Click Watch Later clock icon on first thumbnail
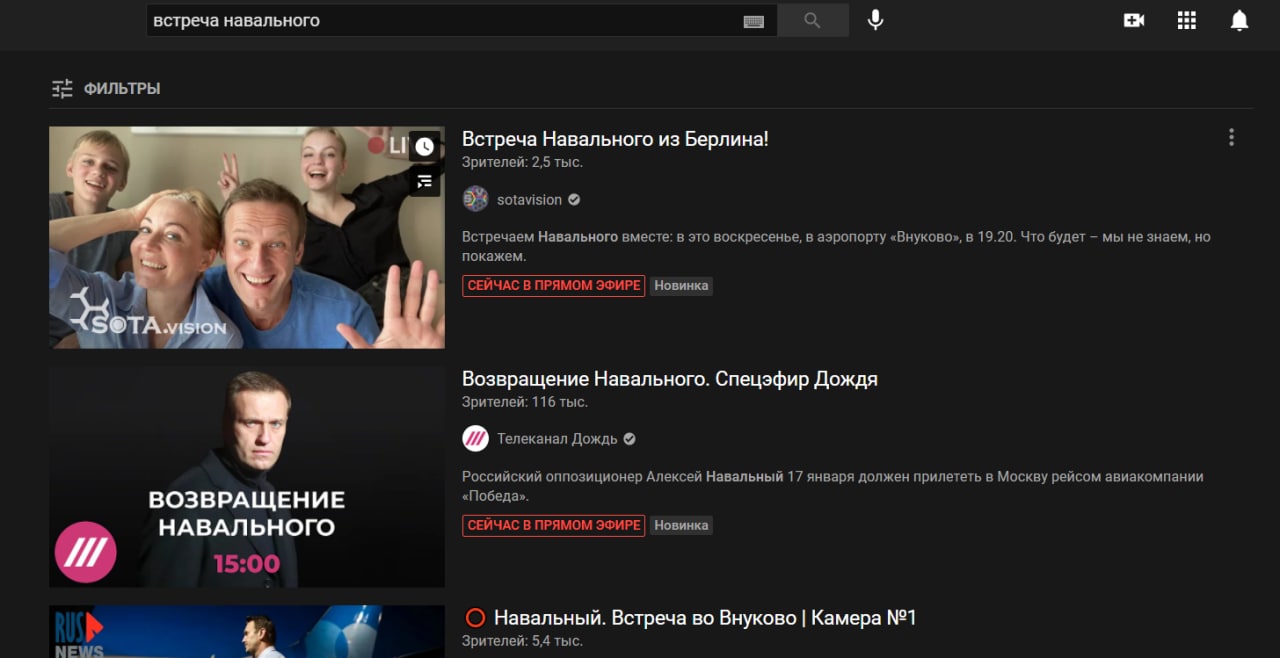The height and width of the screenshot is (658, 1280). (425, 146)
